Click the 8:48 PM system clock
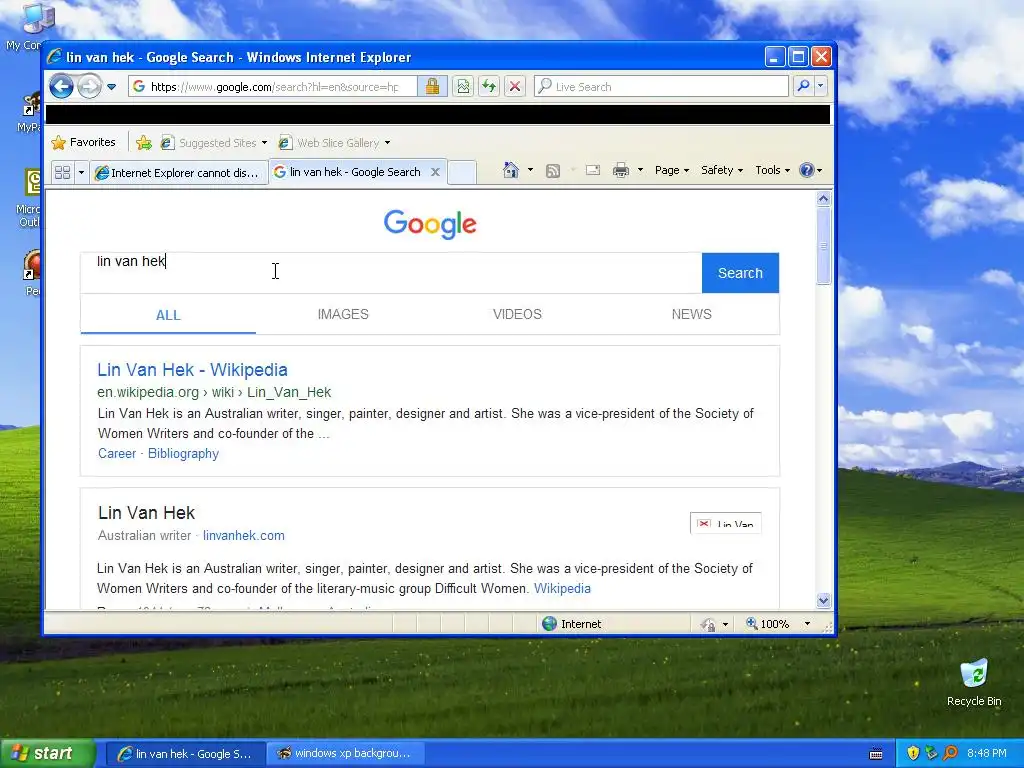1024x768 pixels. coord(987,754)
